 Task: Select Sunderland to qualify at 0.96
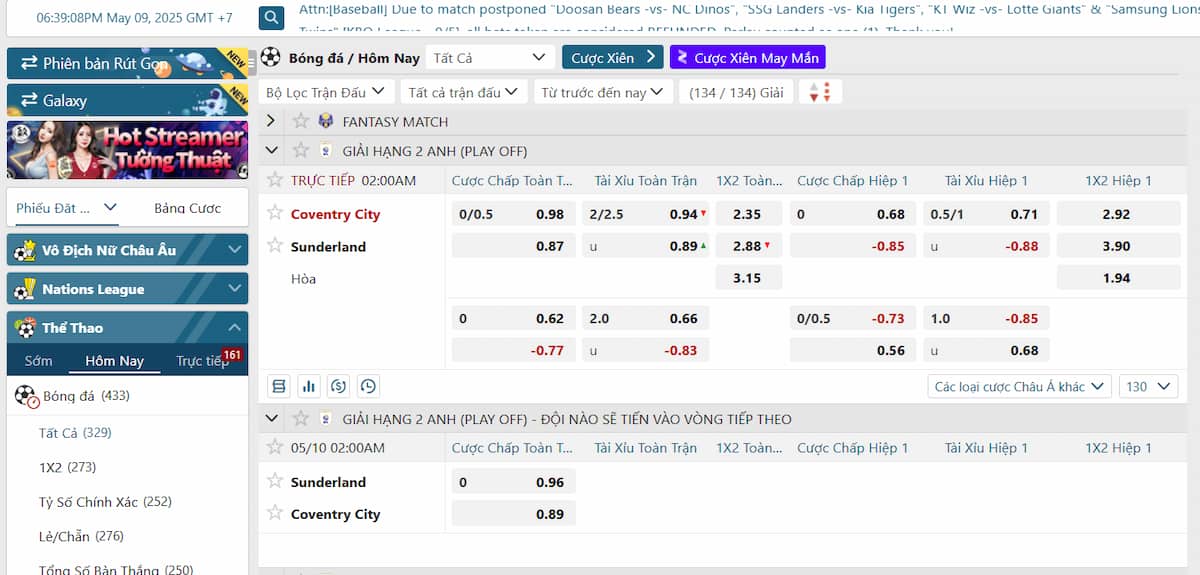point(514,482)
